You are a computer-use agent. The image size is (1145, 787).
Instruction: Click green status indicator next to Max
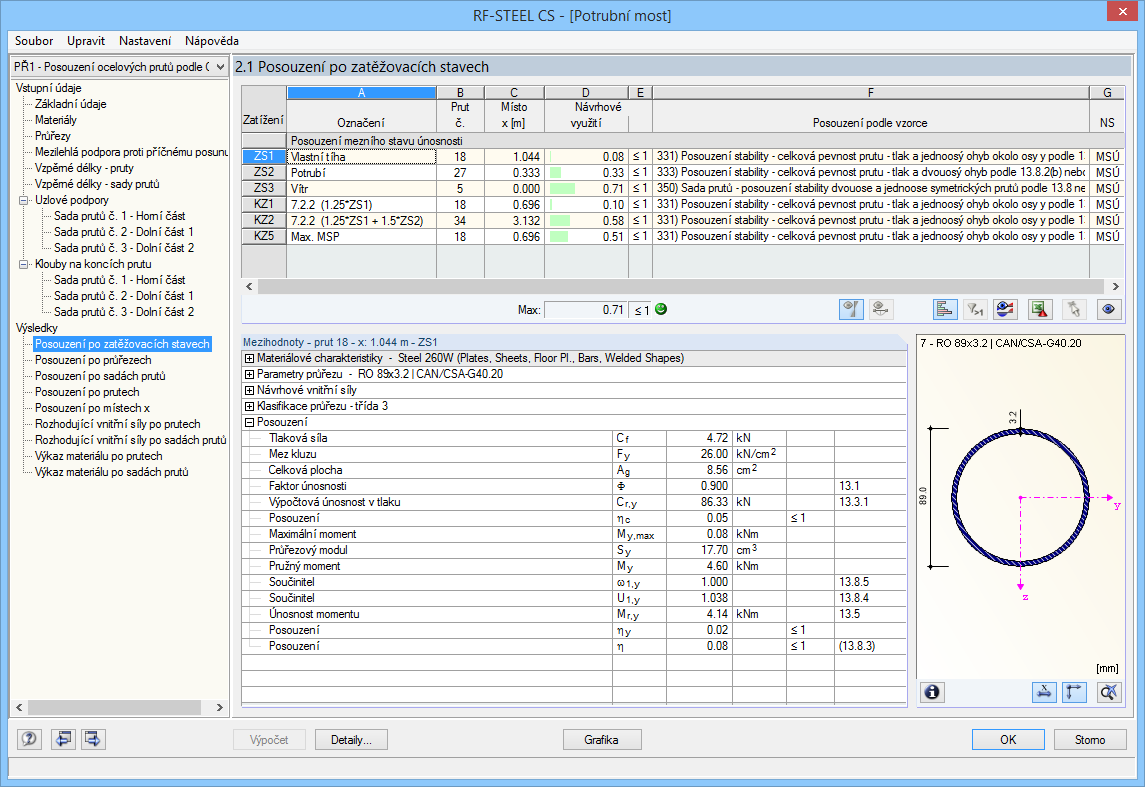click(x=661, y=310)
